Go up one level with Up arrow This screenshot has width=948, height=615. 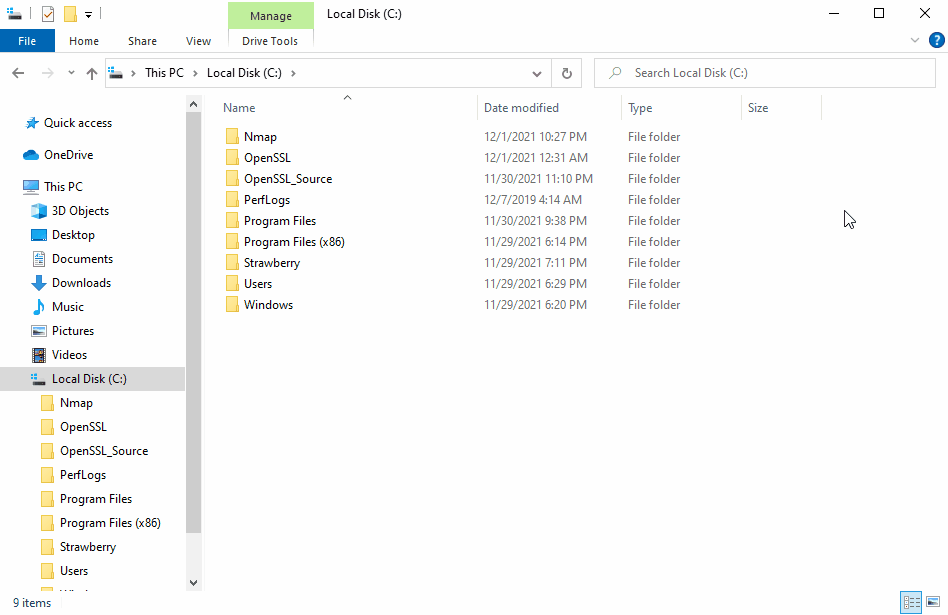coord(92,73)
